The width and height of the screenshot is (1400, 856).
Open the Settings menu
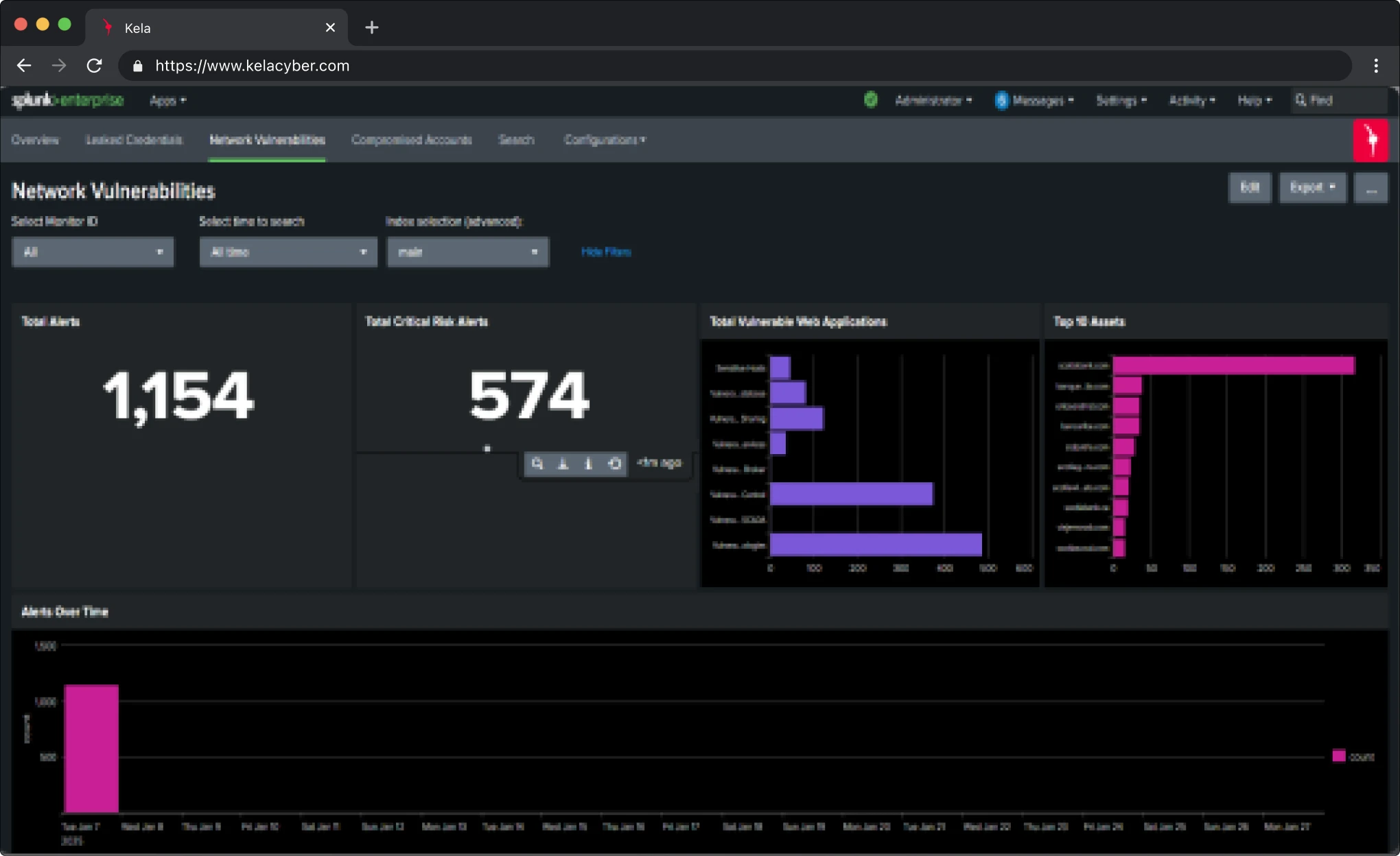1121,101
